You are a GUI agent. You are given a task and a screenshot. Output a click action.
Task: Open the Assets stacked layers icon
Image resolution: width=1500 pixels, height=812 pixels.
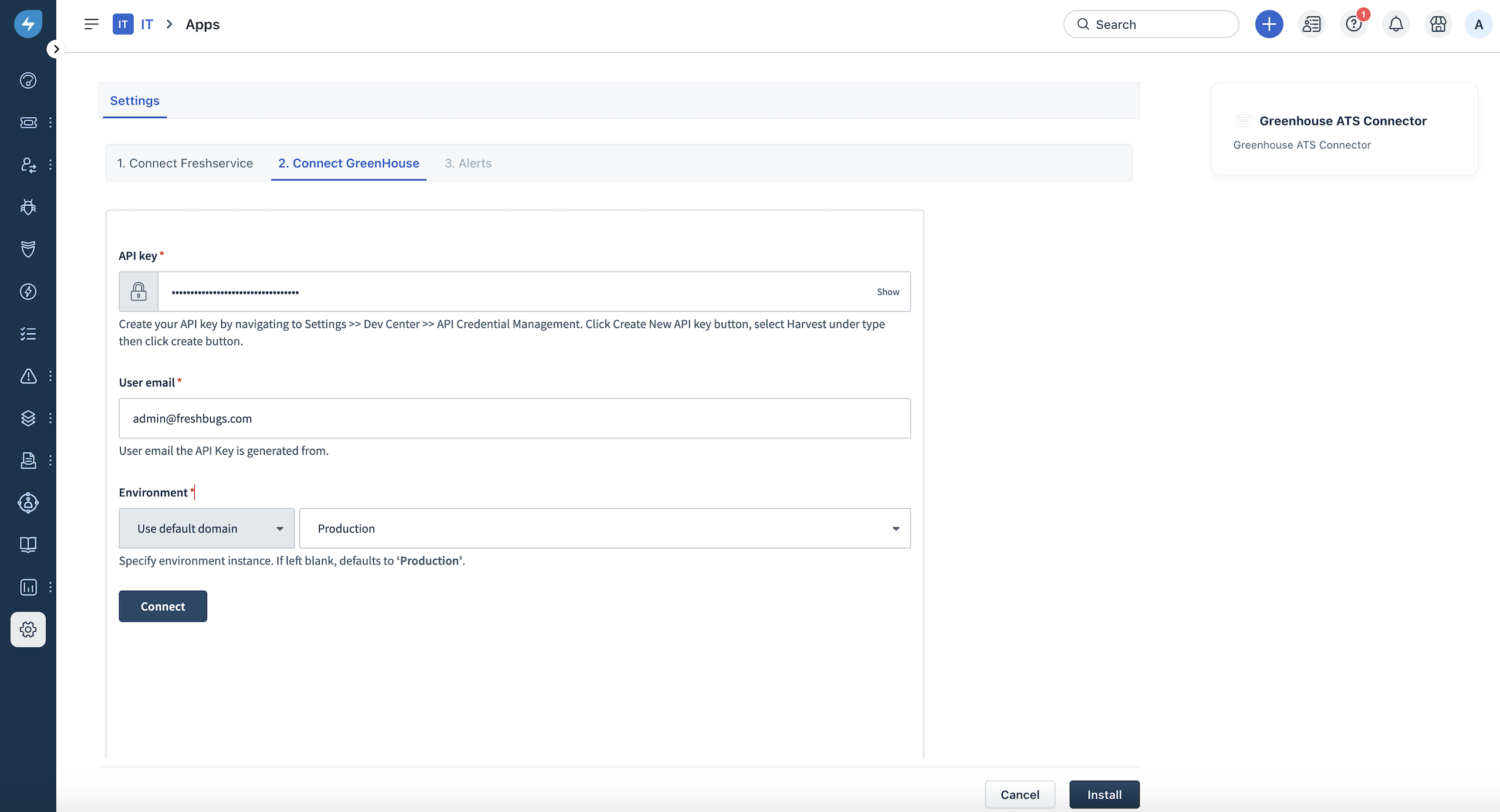[28, 418]
